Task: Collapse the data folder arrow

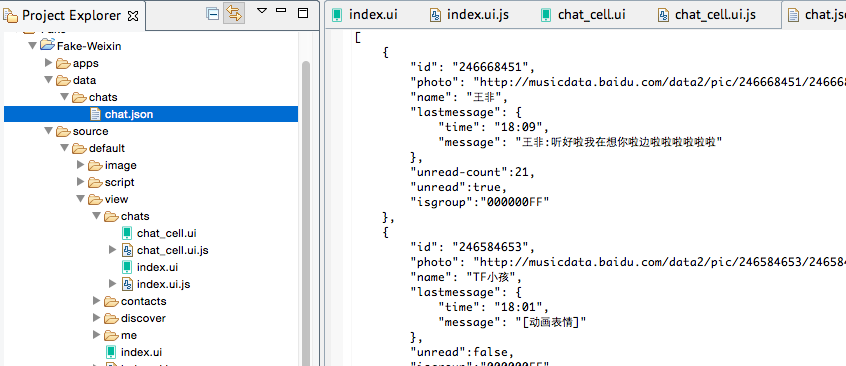Action: 49,80
